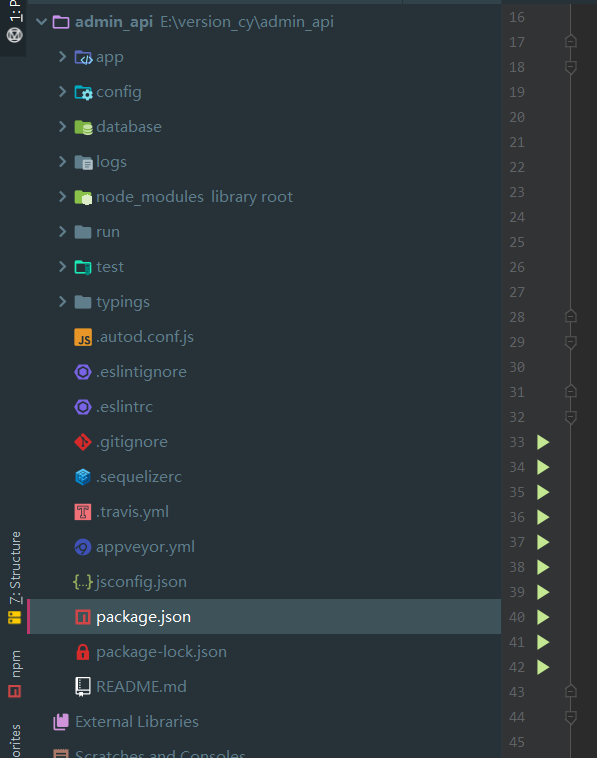
Task: Click the node_modules library folder icon
Action: [x=83, y=197]
